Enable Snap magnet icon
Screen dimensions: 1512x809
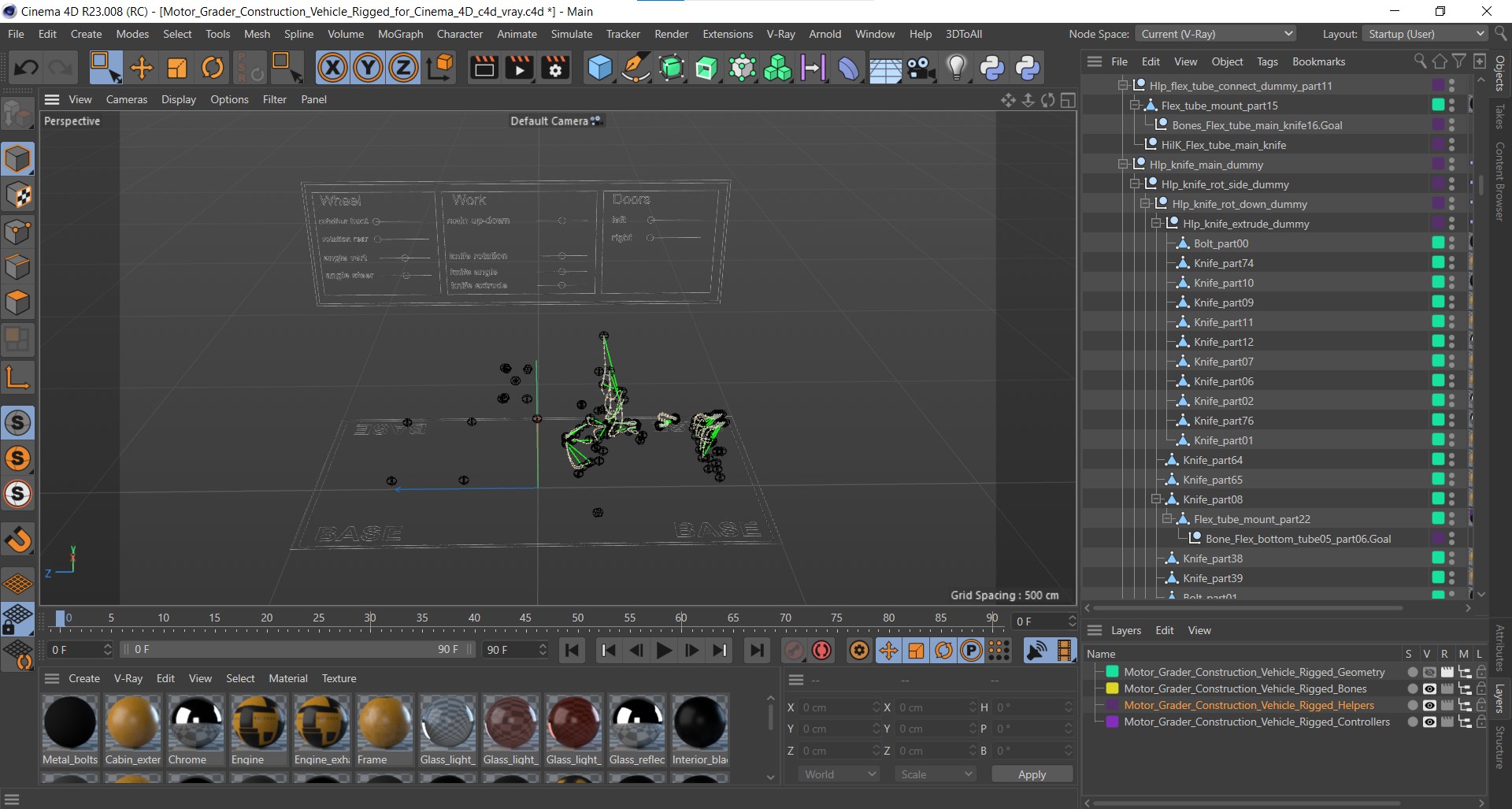(17, 540)
